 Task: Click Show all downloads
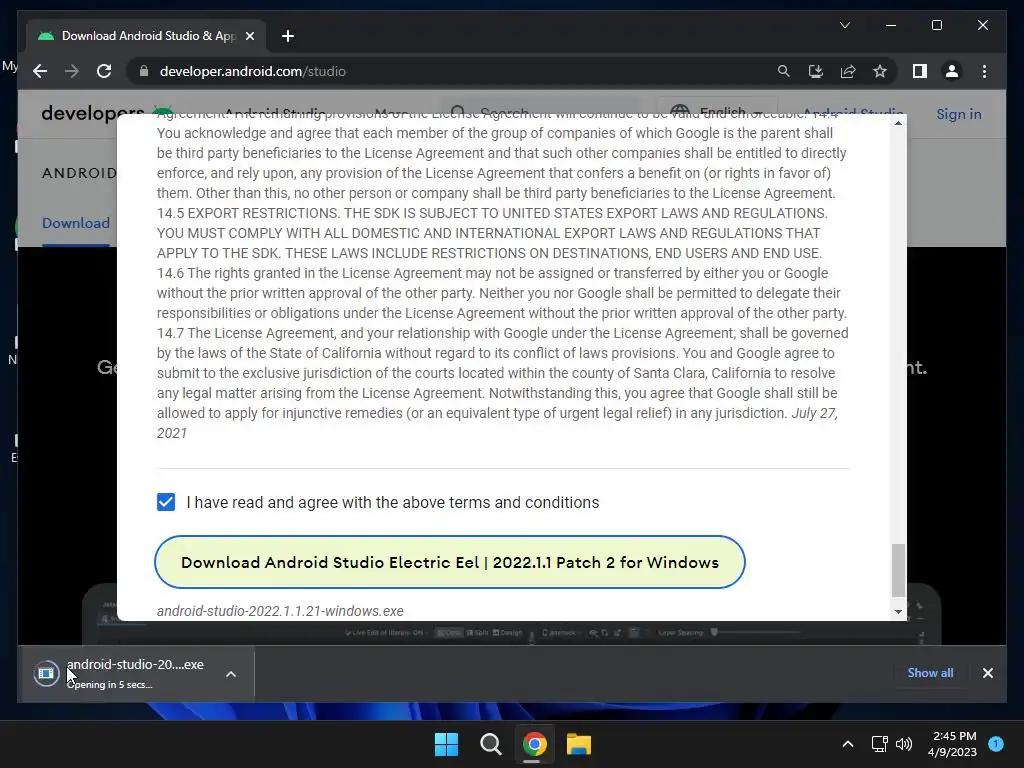pos(930,673)
